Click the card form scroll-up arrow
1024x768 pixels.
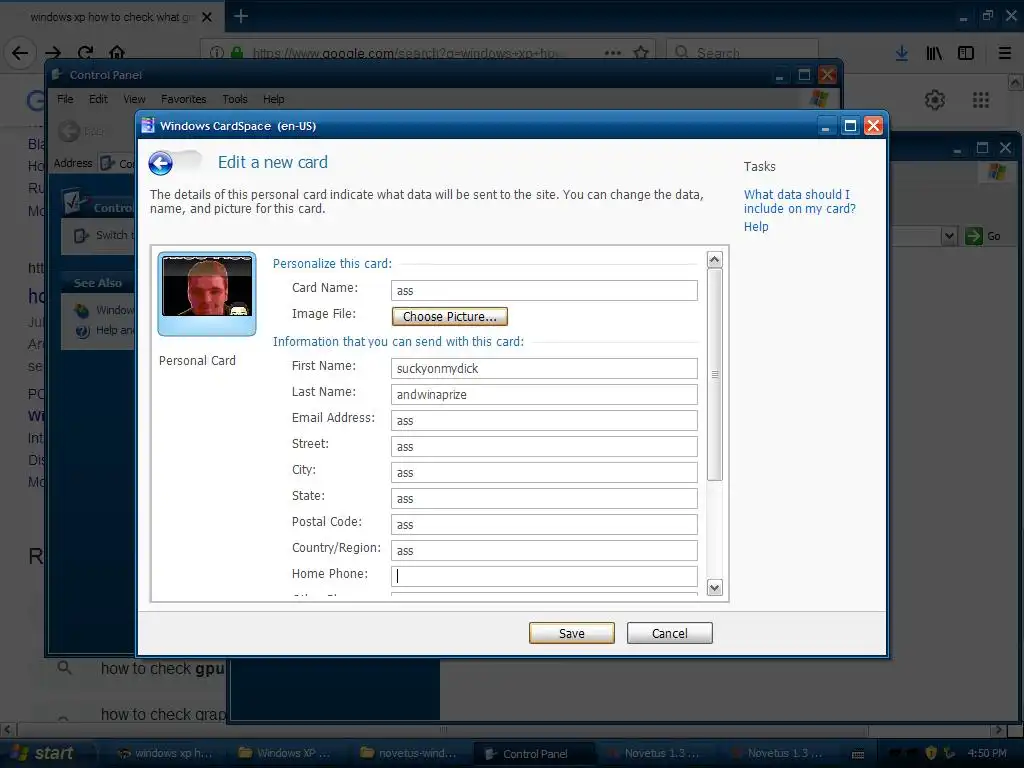(x=714, y=260)
